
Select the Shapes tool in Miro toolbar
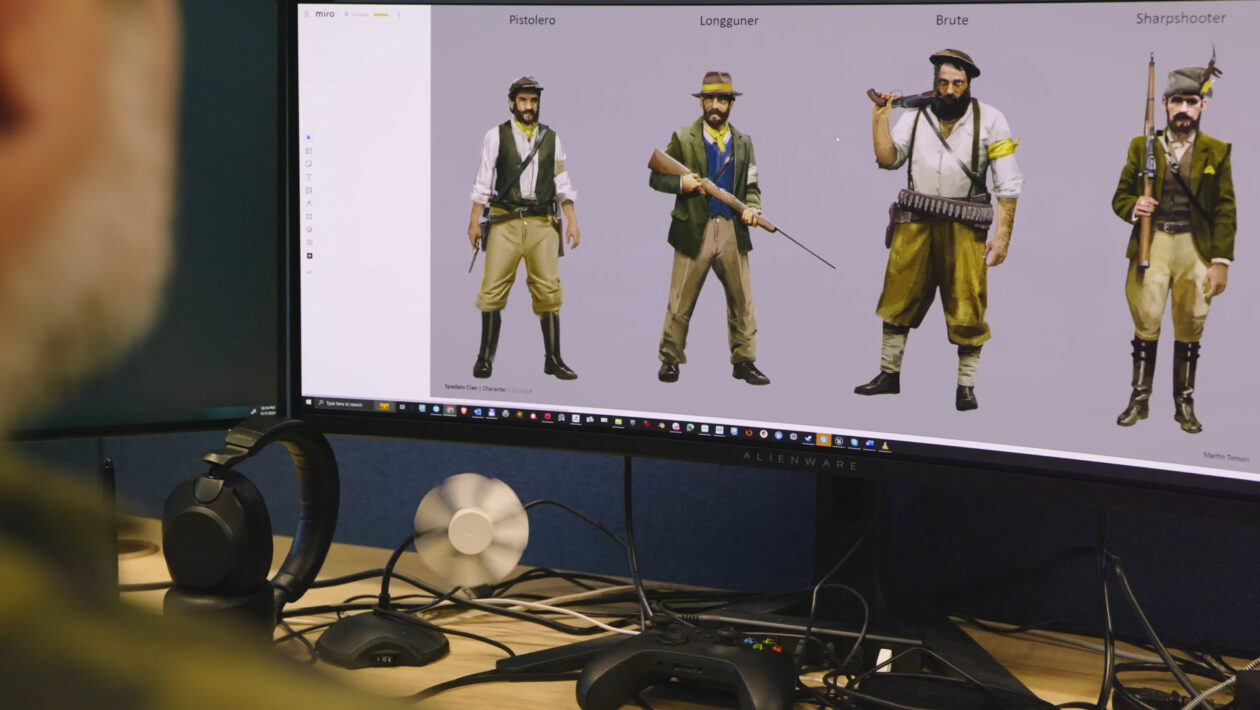point(309,190)
